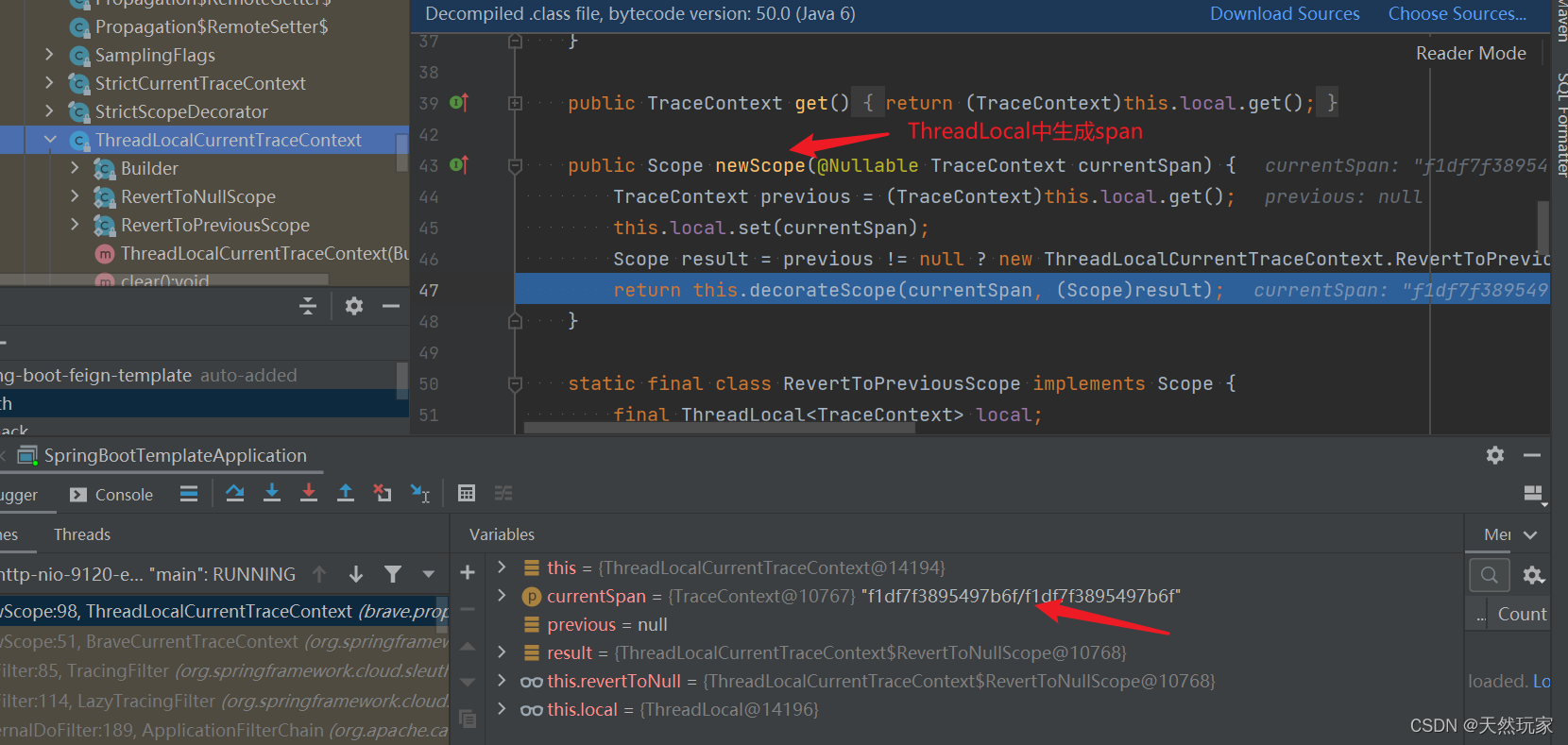This screenshot has height=745, width=1568.
Task: Expand the StrictCurrentTraceContext tree node
Action: pyautogui.click(x=50, y=83)
